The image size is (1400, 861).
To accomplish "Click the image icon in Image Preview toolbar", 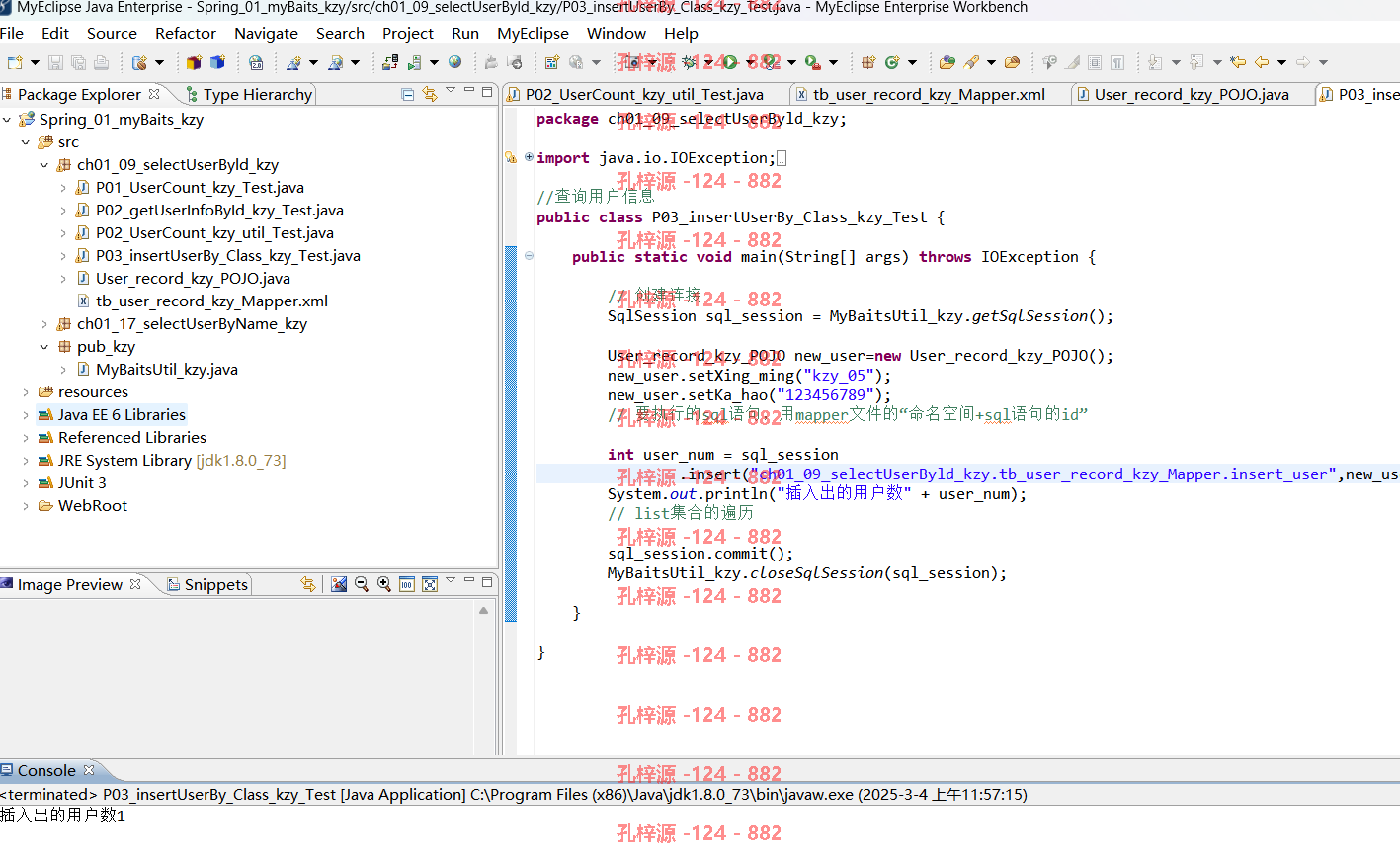I will pos(339,584).
